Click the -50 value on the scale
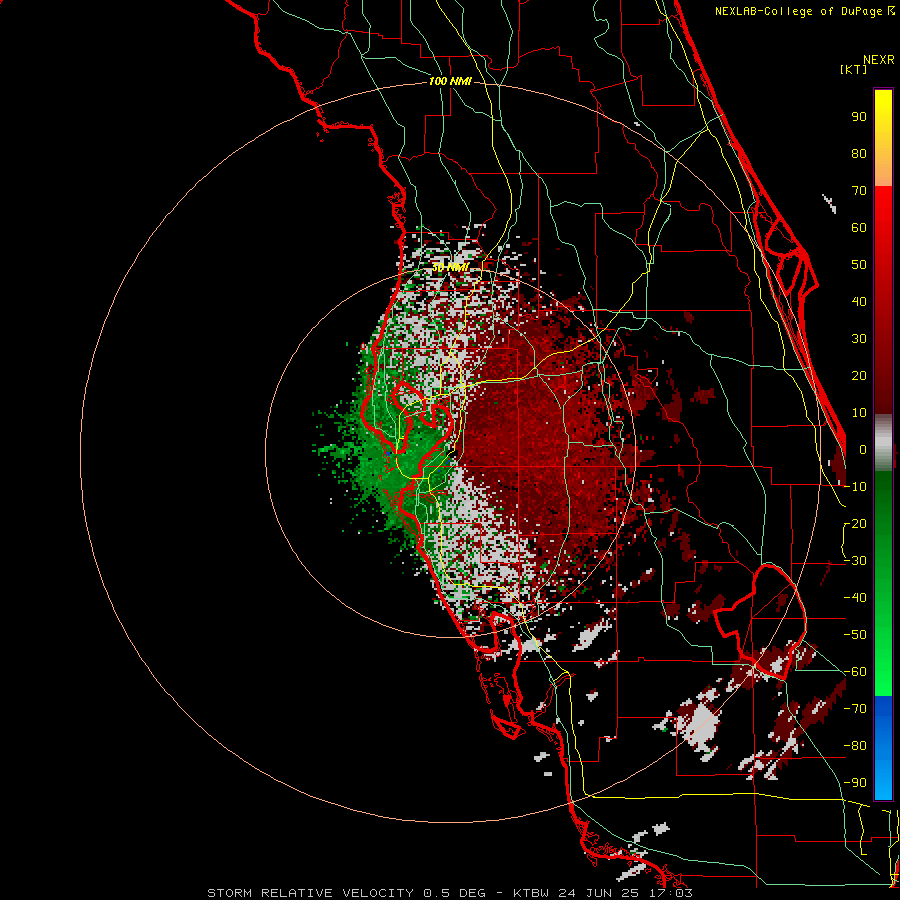The height and width of the screenshot is (900, 900). (855, 635)
